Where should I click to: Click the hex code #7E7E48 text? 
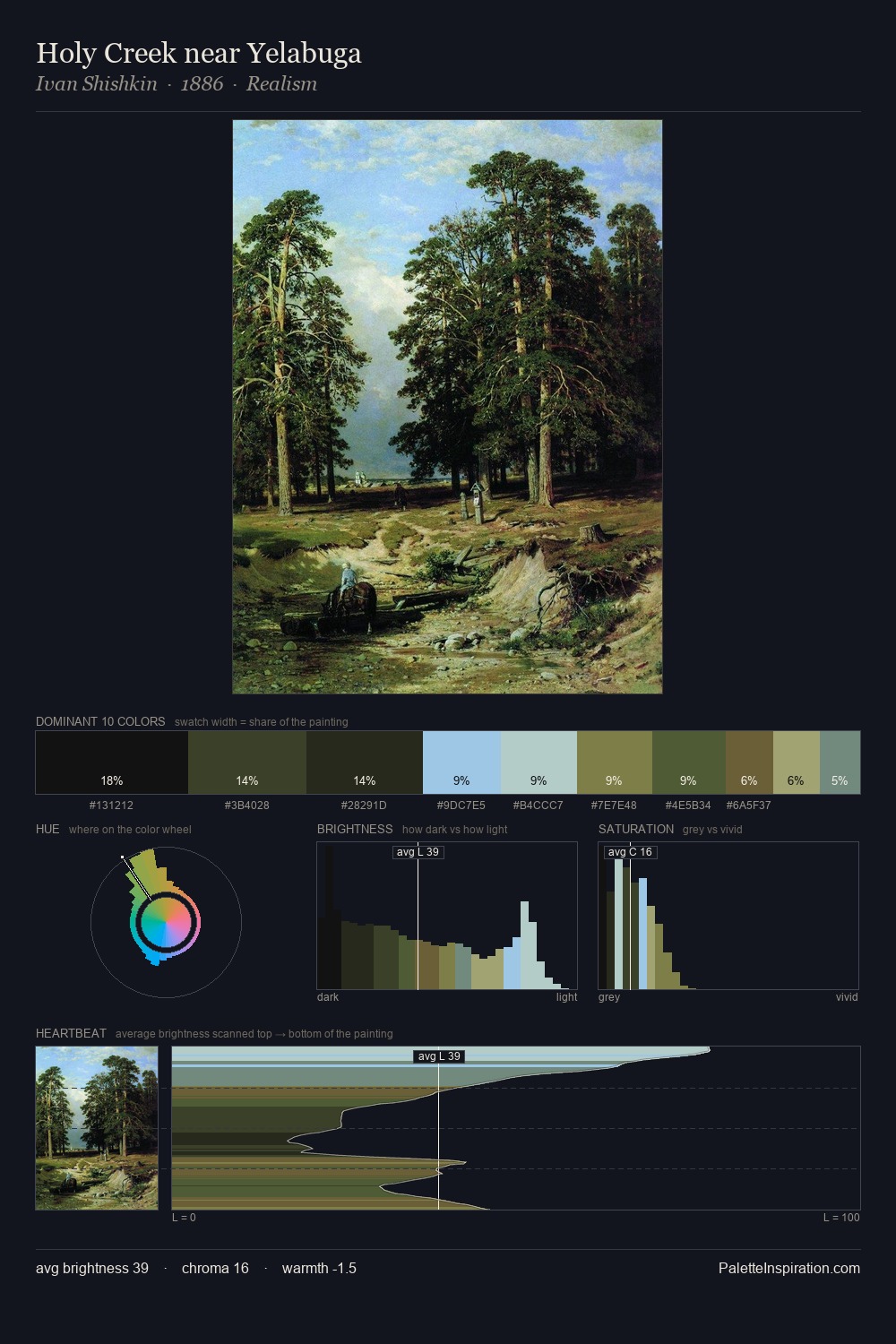614,806
